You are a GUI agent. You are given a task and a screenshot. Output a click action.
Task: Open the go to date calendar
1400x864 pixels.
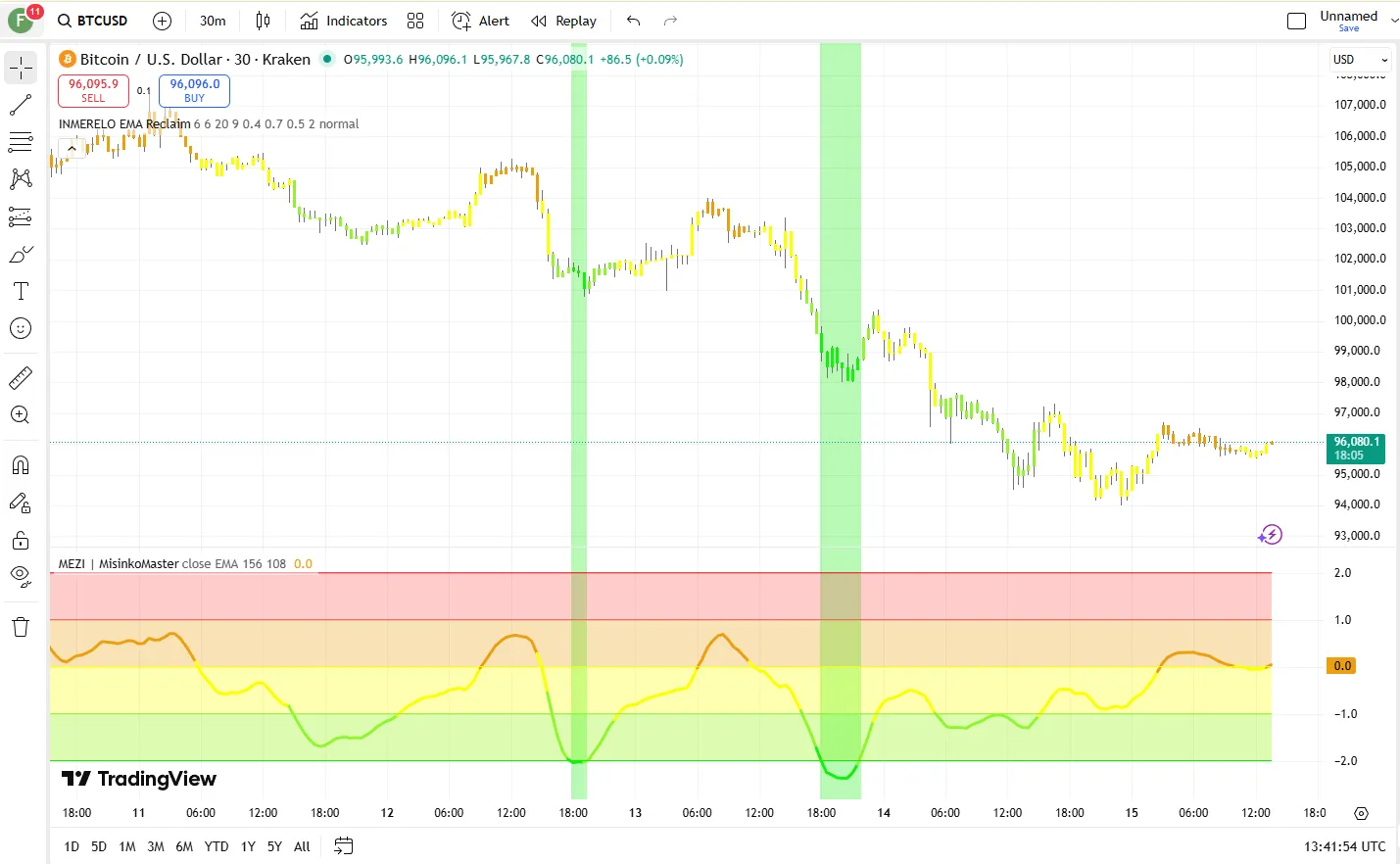(x=343, y=846)
